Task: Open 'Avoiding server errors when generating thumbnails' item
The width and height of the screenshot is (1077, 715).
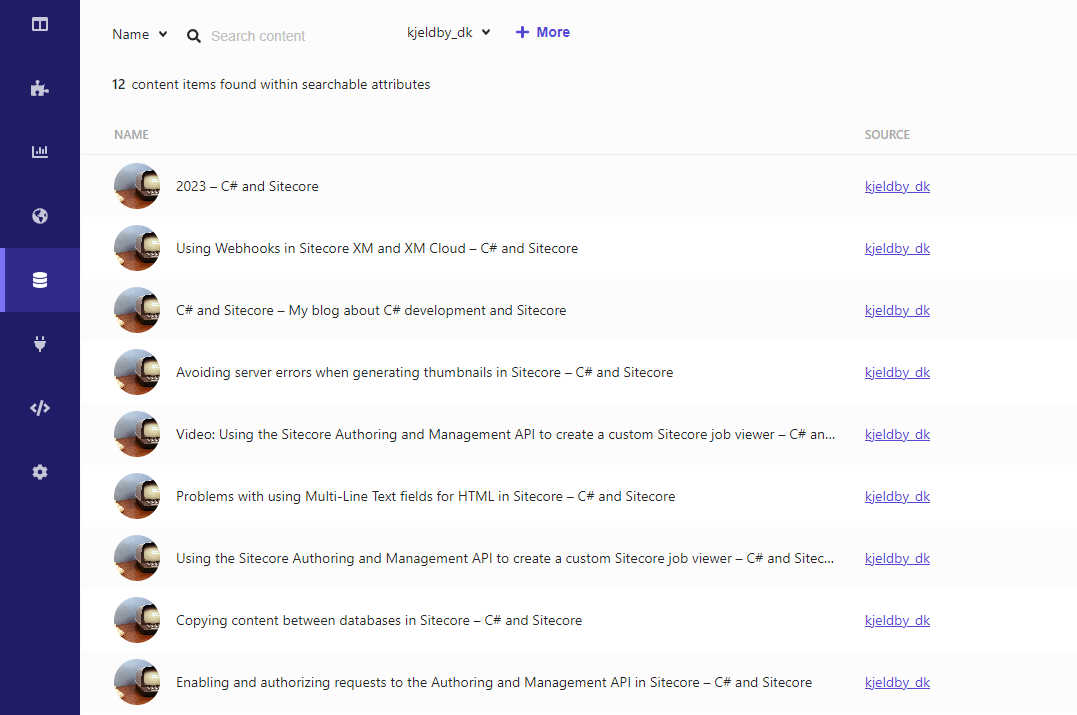Action: (x=424, y=372)
